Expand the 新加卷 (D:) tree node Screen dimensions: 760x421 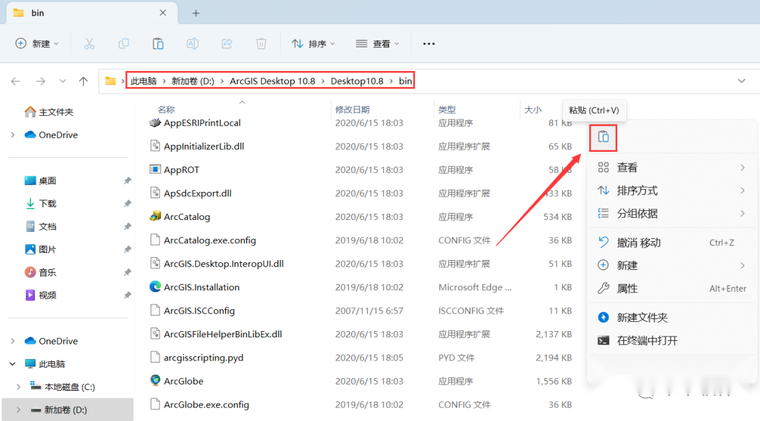point(18,410)
